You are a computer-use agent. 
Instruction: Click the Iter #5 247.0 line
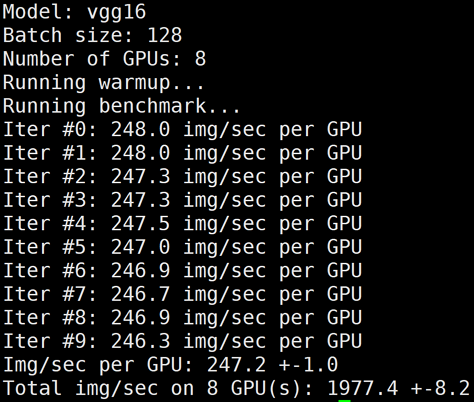[x=182, y=248]
